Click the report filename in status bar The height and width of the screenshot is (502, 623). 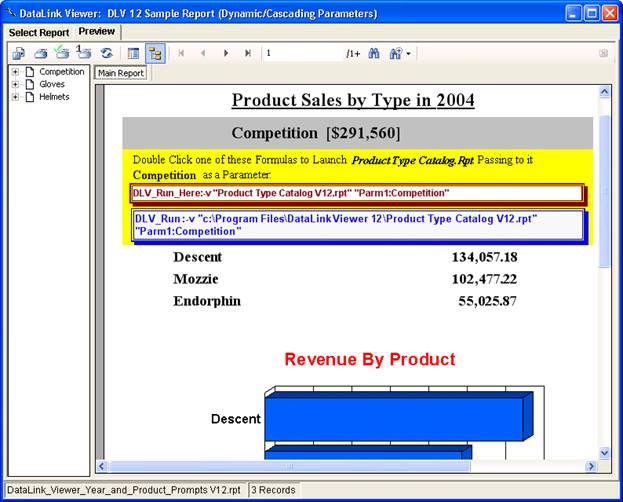[x=124, y=490]
